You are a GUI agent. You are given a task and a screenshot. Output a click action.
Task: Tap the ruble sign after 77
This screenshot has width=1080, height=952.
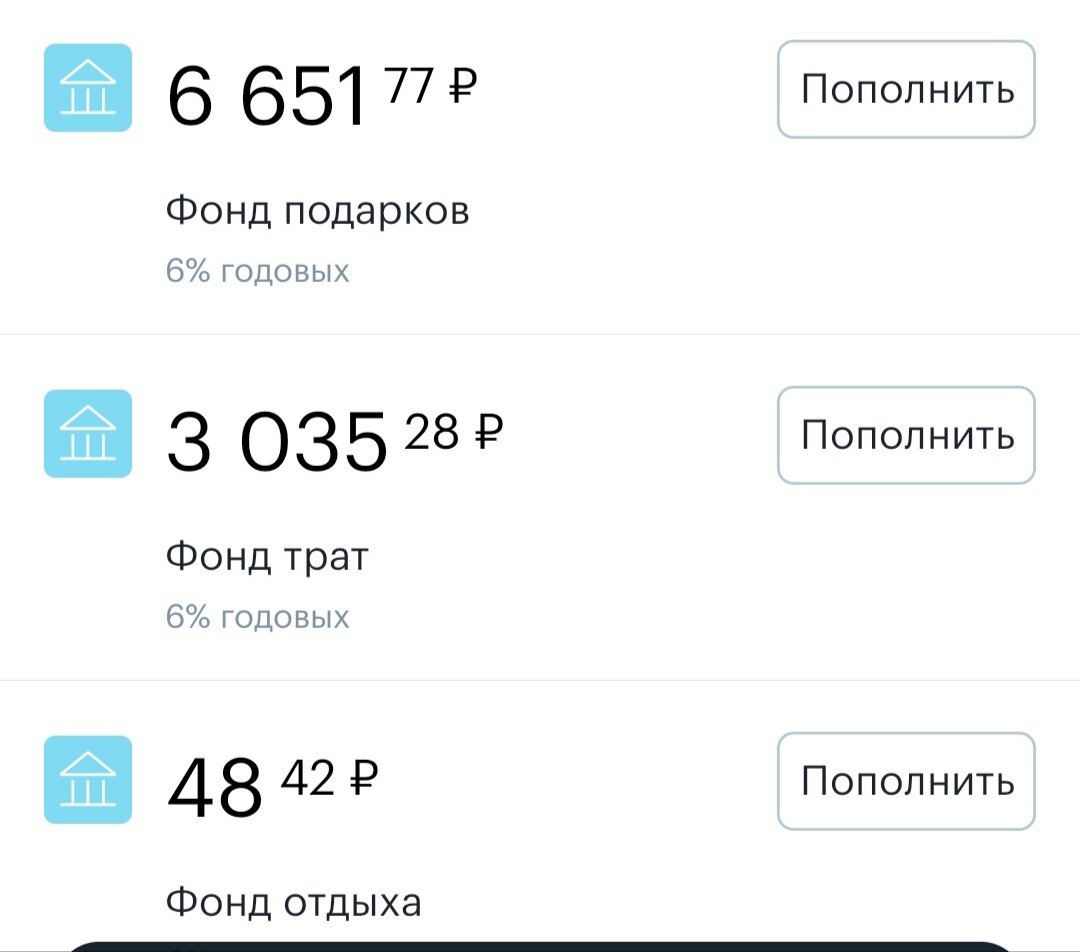coord(463,85)
